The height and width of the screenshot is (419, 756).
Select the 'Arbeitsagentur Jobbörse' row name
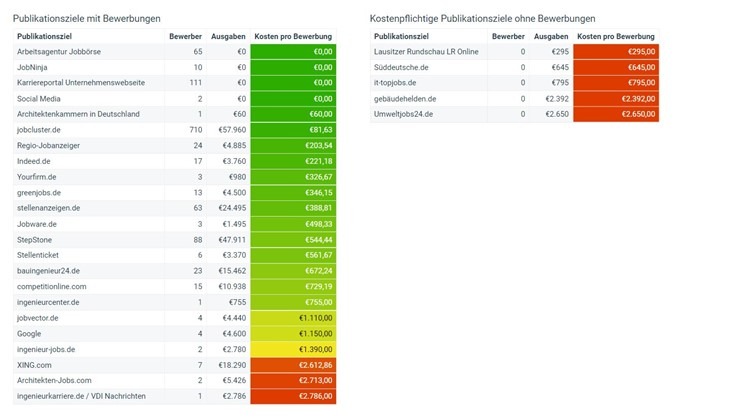pos(59,52)
